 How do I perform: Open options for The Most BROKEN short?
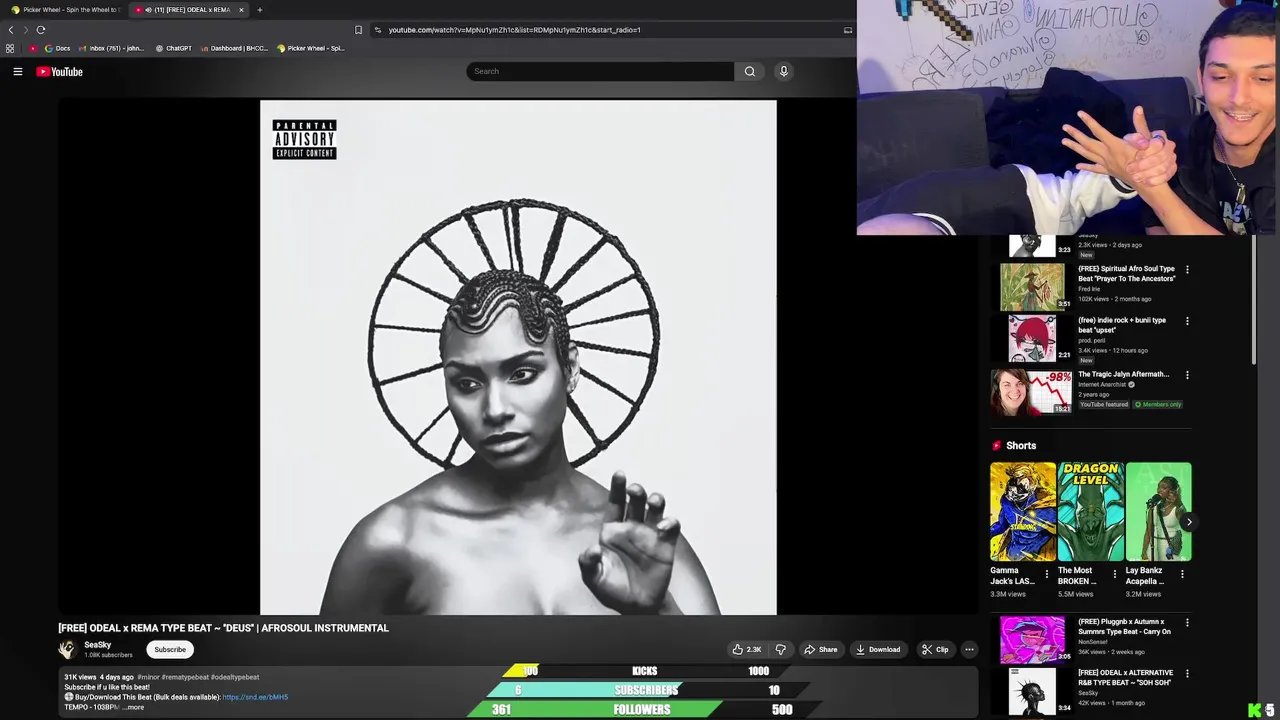(x=1114, y=574)
